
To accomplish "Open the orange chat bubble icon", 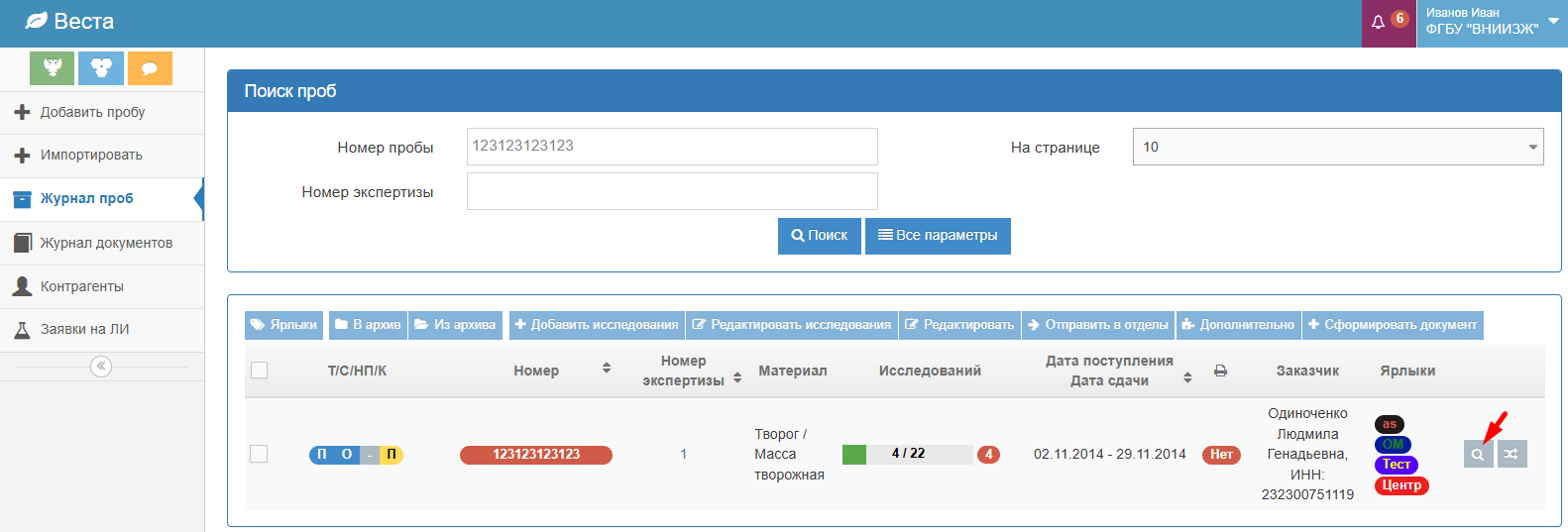I will [150, 68].
